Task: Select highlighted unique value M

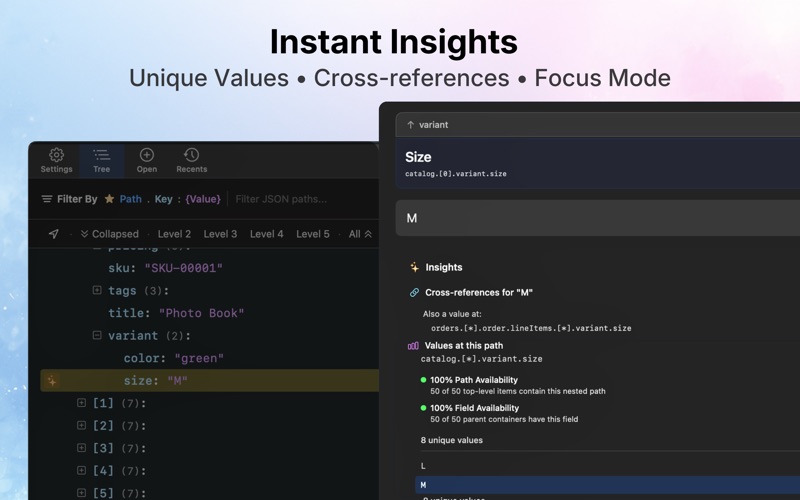Action: pyautogui.click(x=607, y=485)
